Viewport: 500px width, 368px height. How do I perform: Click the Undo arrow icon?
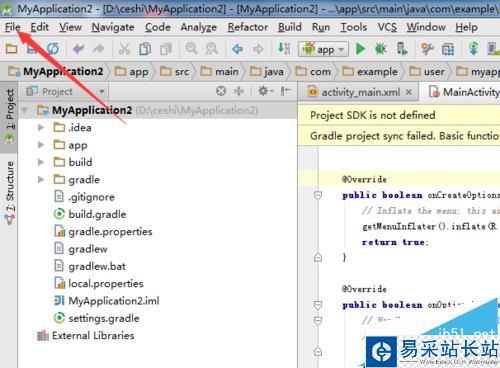tap(79, 49)
